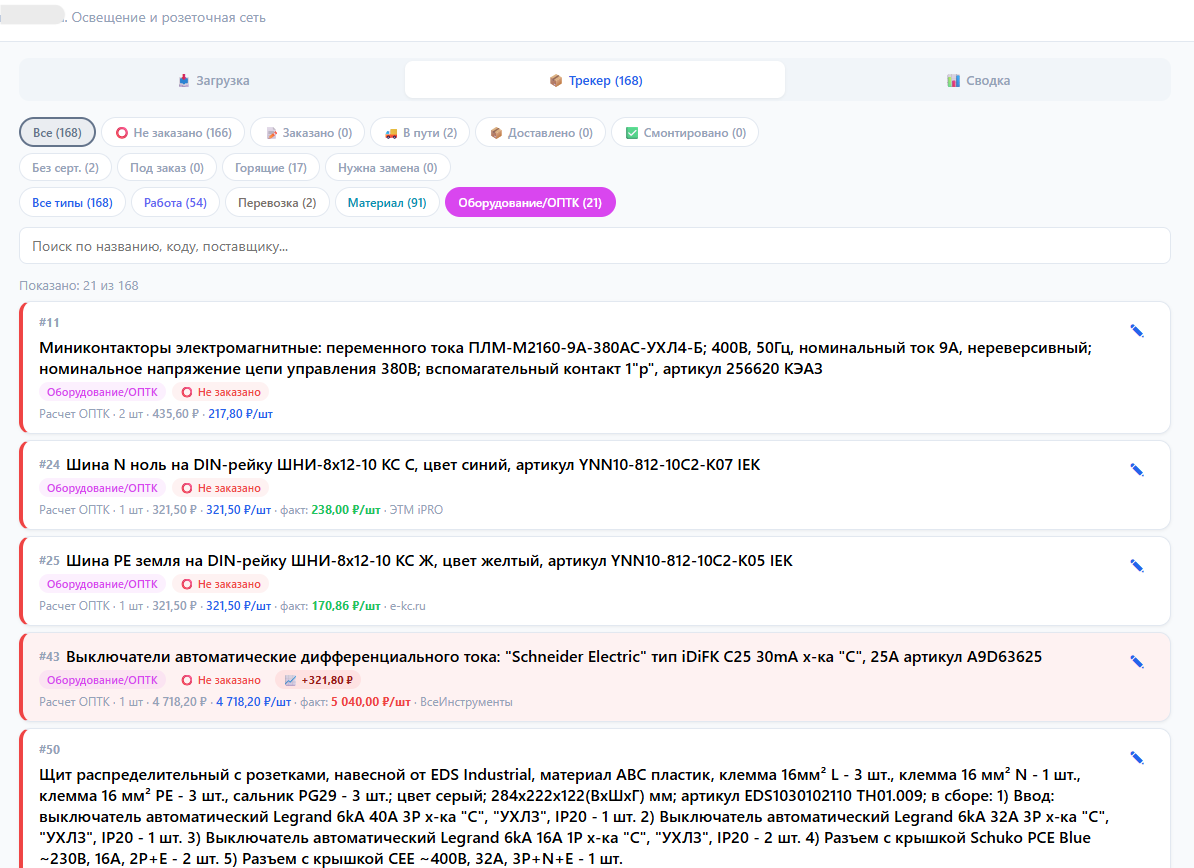Click the e-kc.ru supplier name
Viewport: 1194px width, 868px height.
point(407,606)
